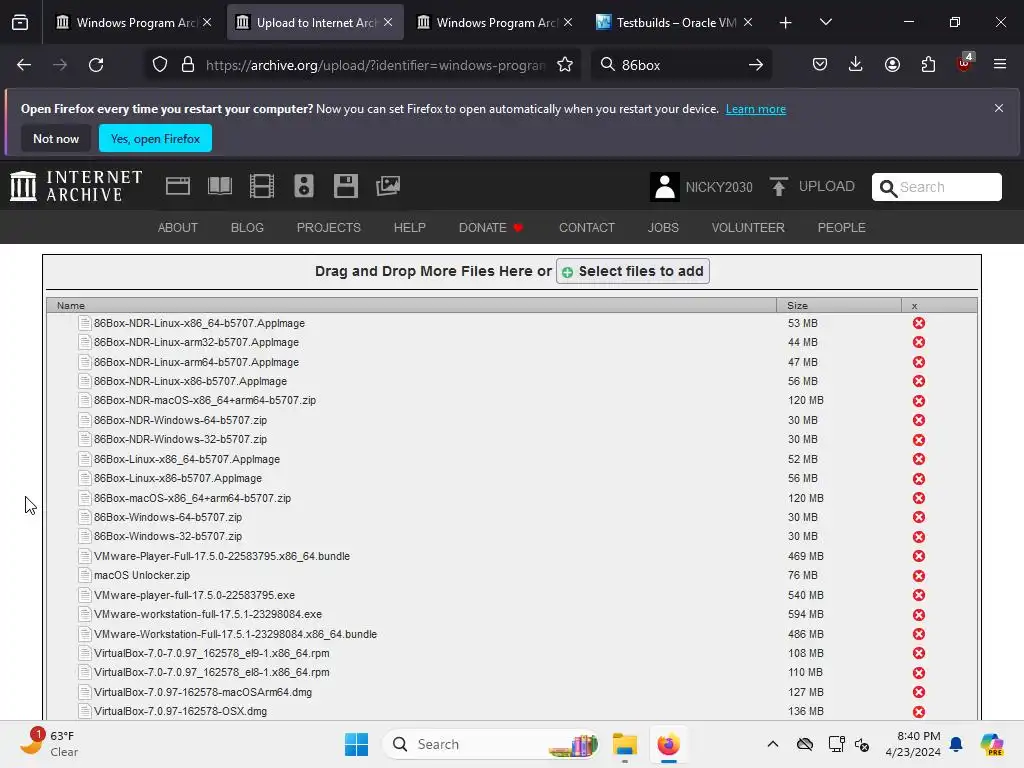Submit the 86box search arrow

tap(756, 65)
